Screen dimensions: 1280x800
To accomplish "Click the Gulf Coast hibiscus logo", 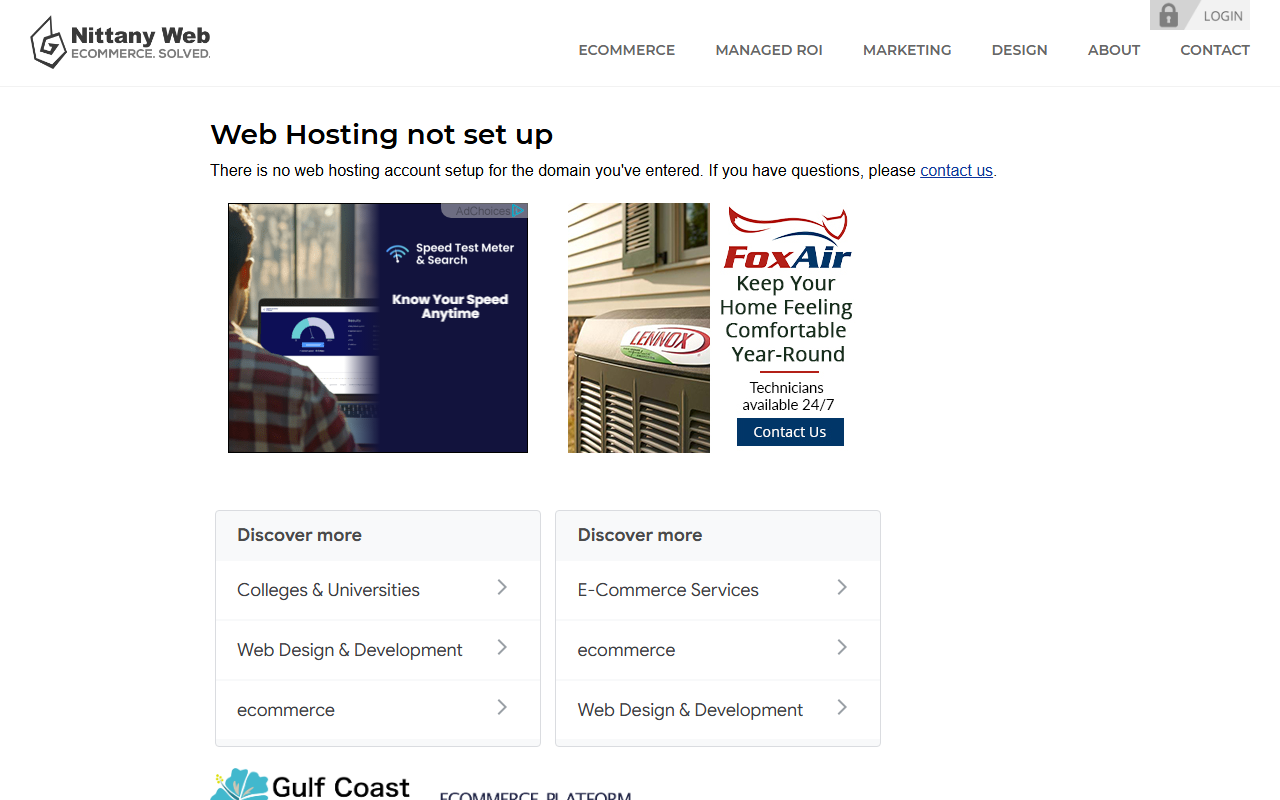I will (310, 784).
